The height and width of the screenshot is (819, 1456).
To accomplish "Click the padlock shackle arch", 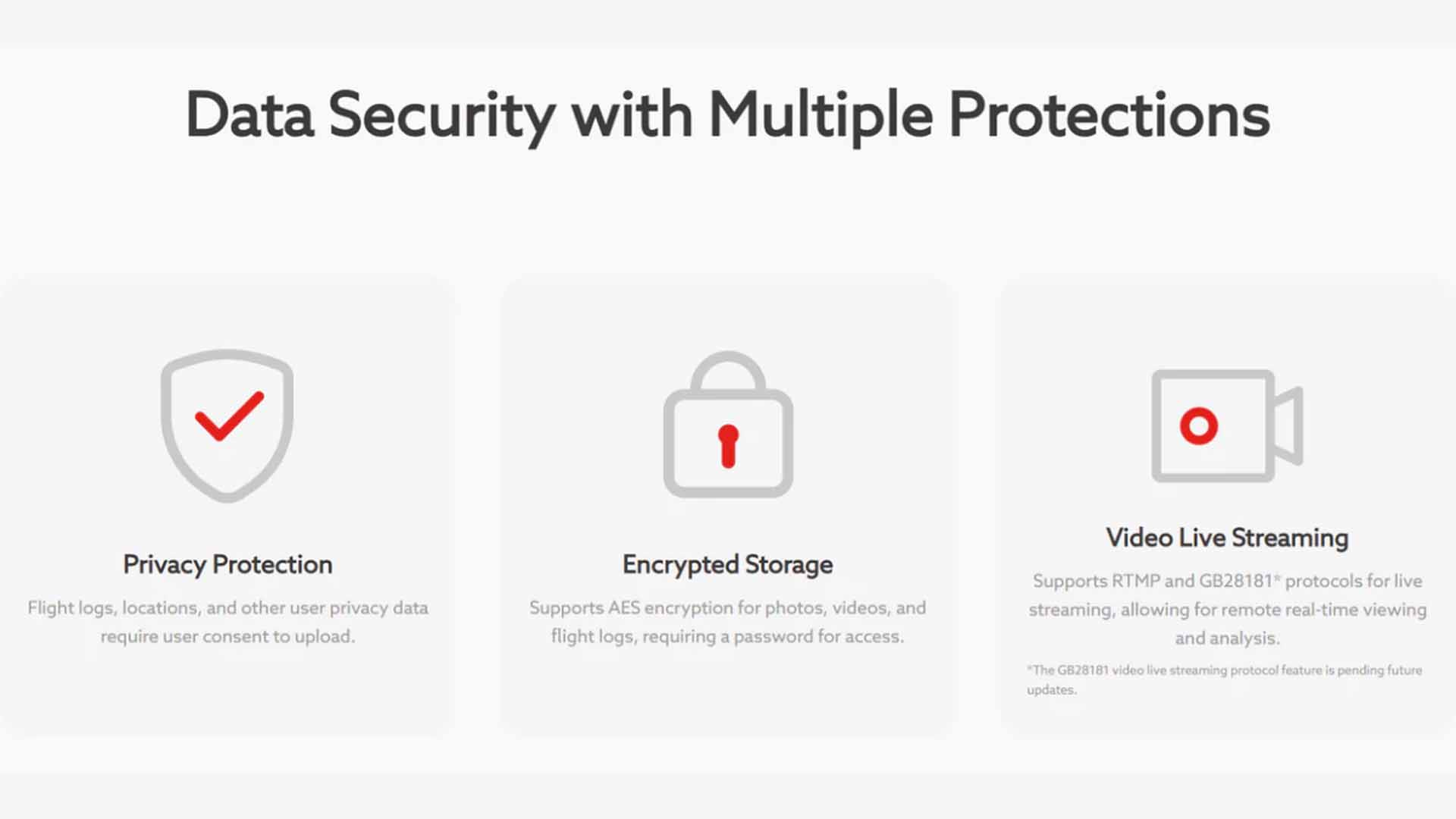I will point(728,372).
